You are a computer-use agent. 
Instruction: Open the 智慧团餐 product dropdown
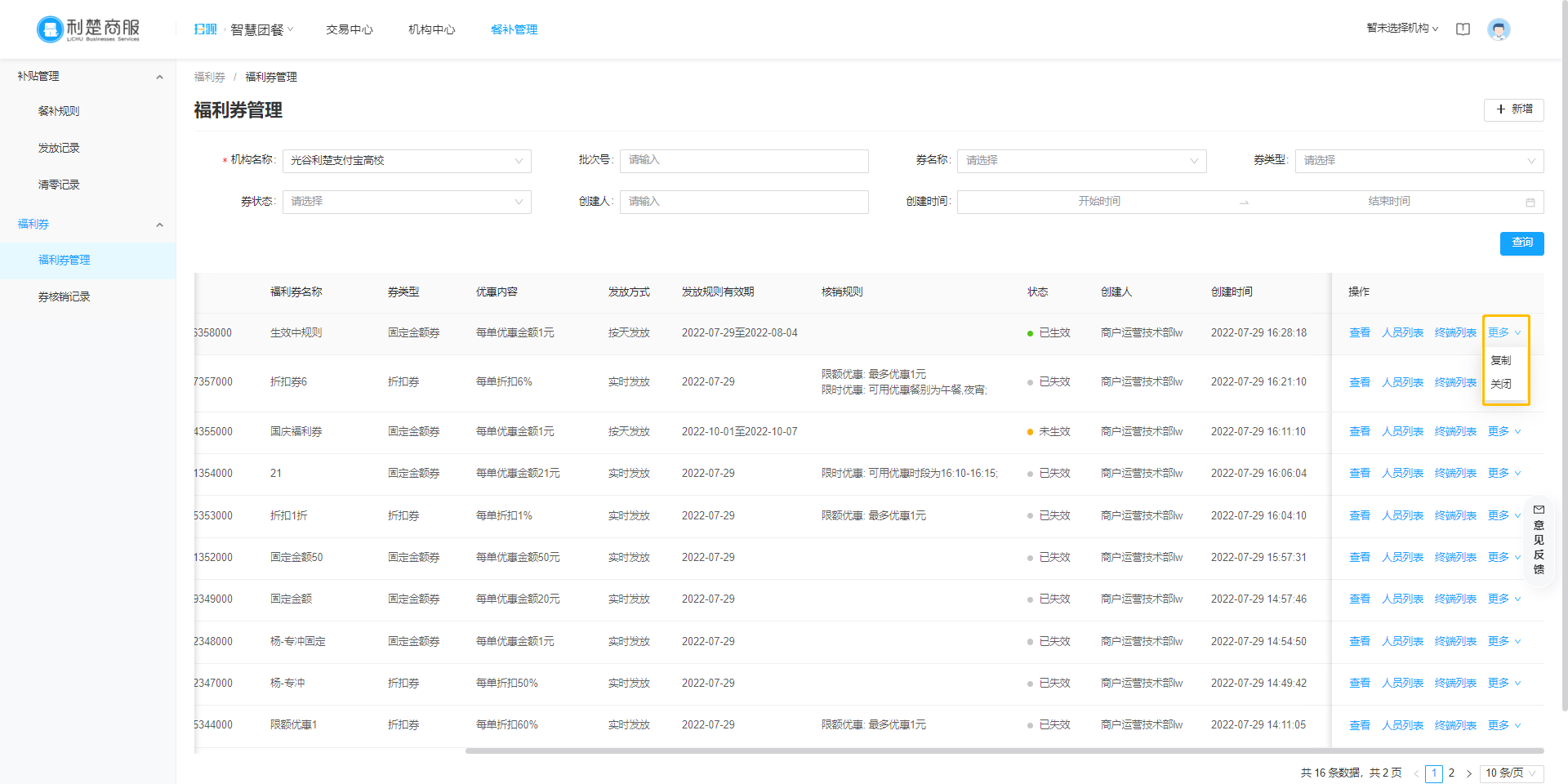(261, 29)
